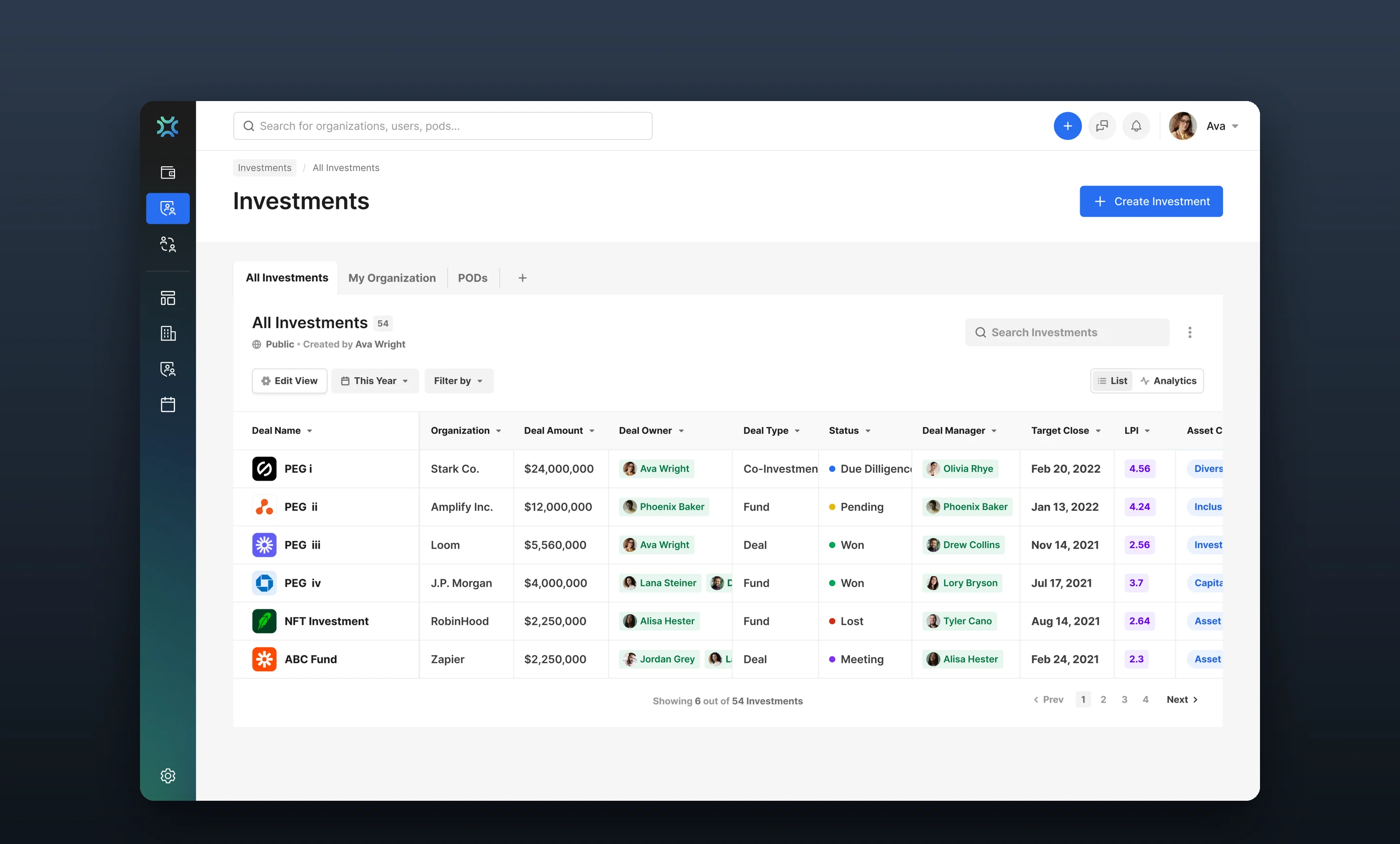The height and width of the screenshot is (844, 1400).
Task: Click the notifications bell icon
Action: (x=1136, y=126)
